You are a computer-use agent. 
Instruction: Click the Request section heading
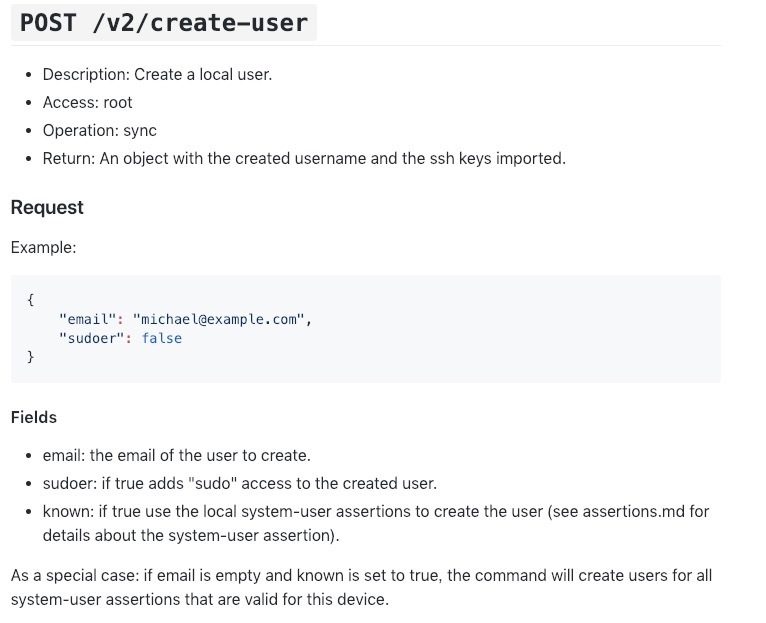(47, 208)
